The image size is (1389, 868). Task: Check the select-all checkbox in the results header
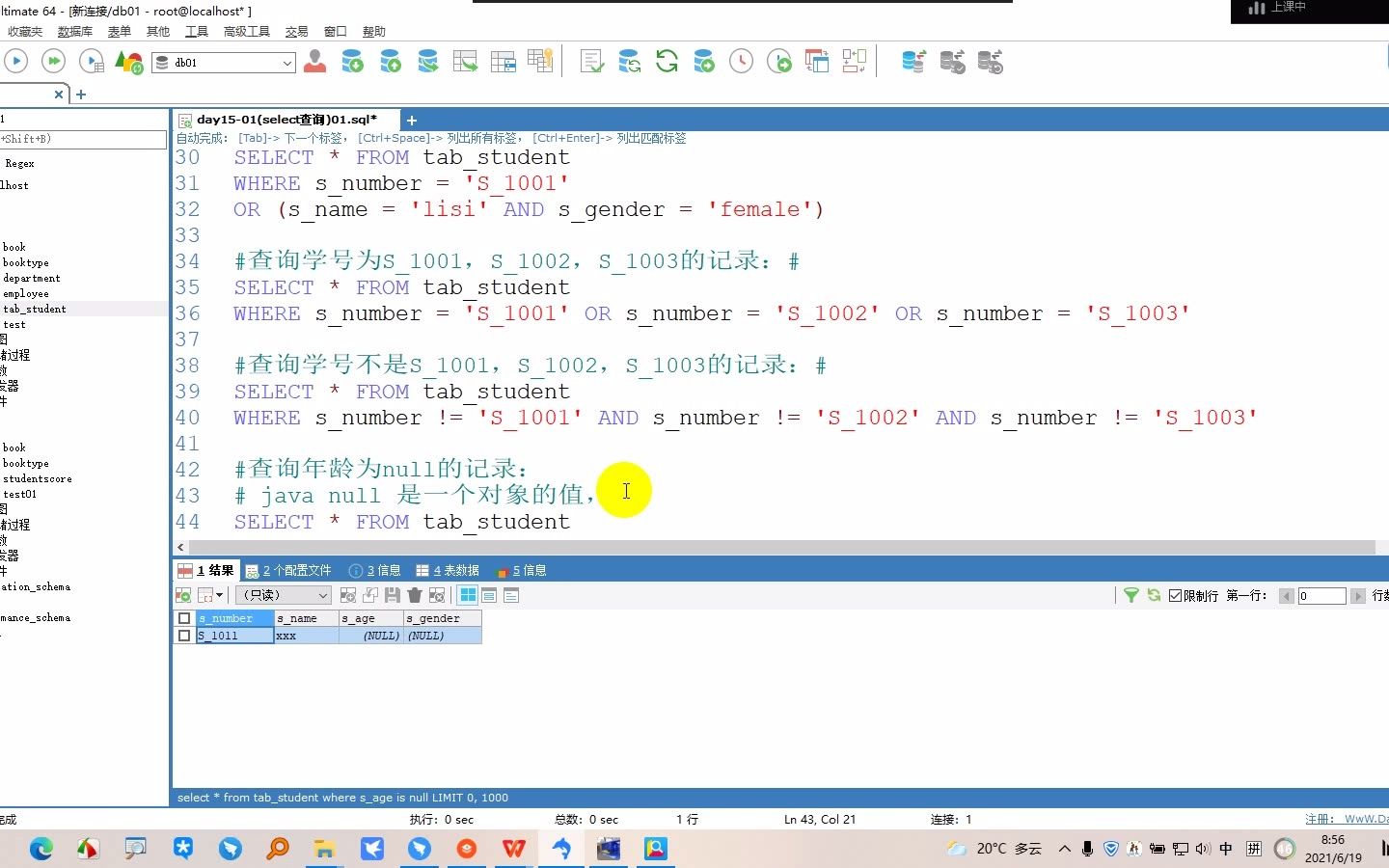coord(183,618)
